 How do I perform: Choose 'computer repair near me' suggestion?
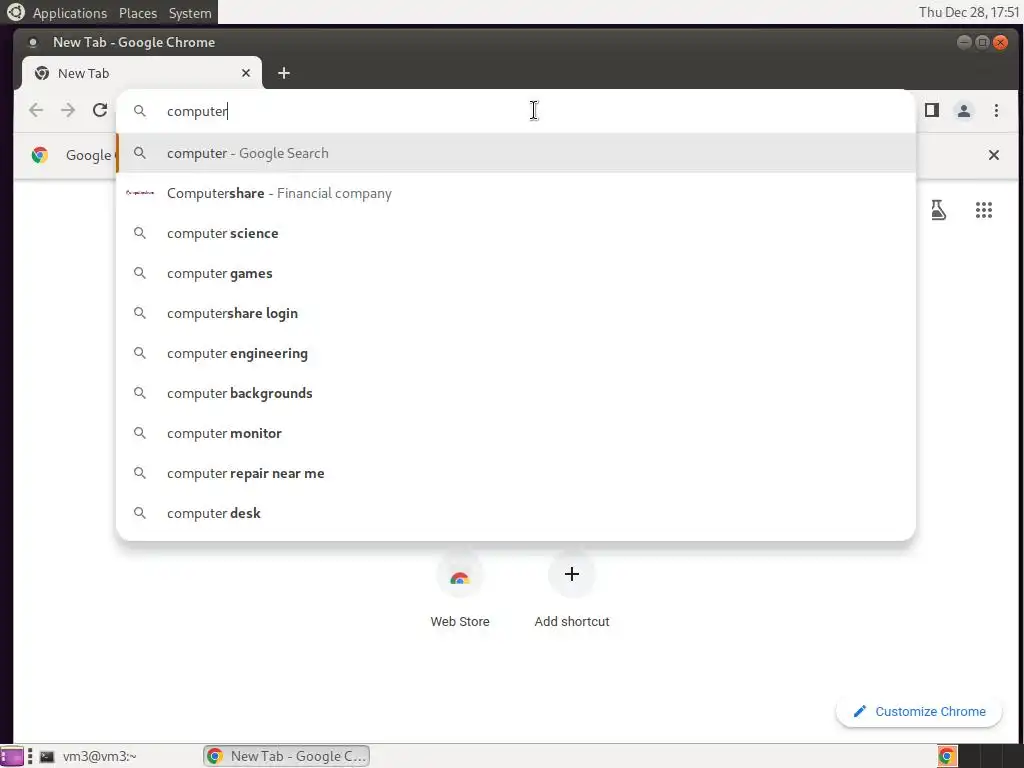coord(516,473)
